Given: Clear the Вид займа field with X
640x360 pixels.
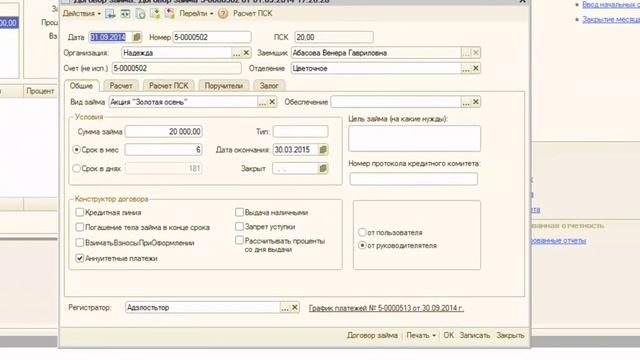Looking at the screenshot, I should click(272, 102).
